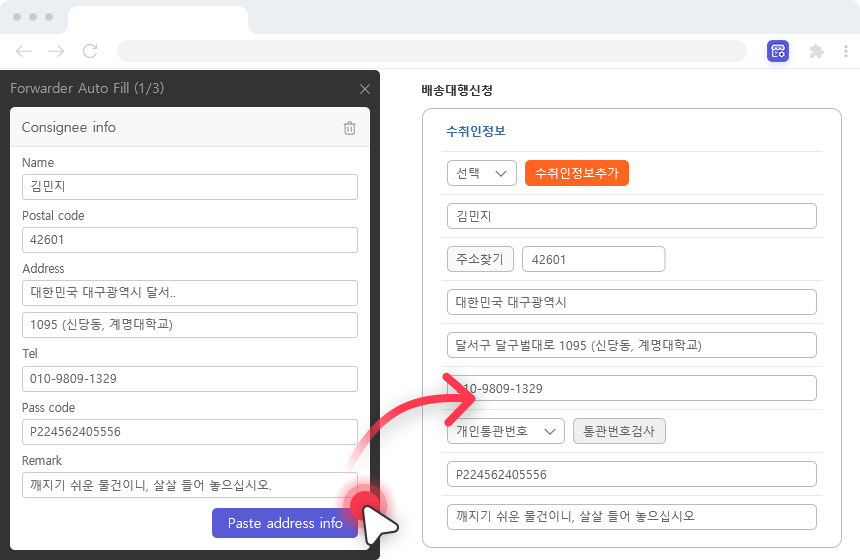Close the Forwarder Auto Fill panel
The height and width of the screenshot is (560, 860).
click(365, 89)
